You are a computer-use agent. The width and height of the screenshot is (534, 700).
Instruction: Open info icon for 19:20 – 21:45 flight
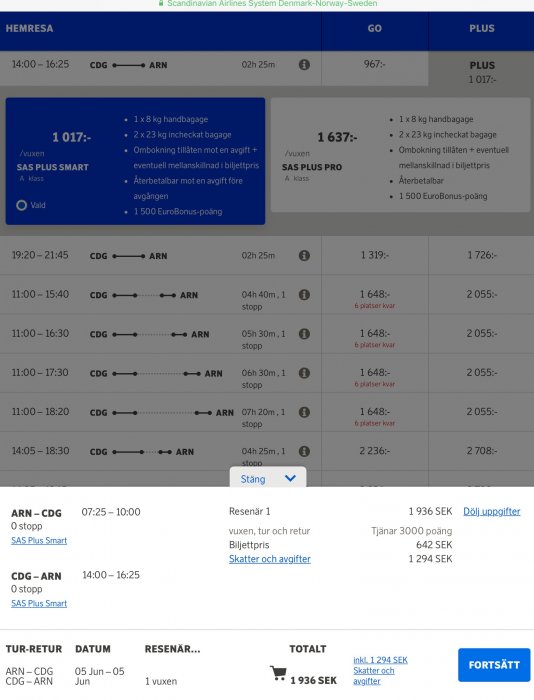point(304,255)
